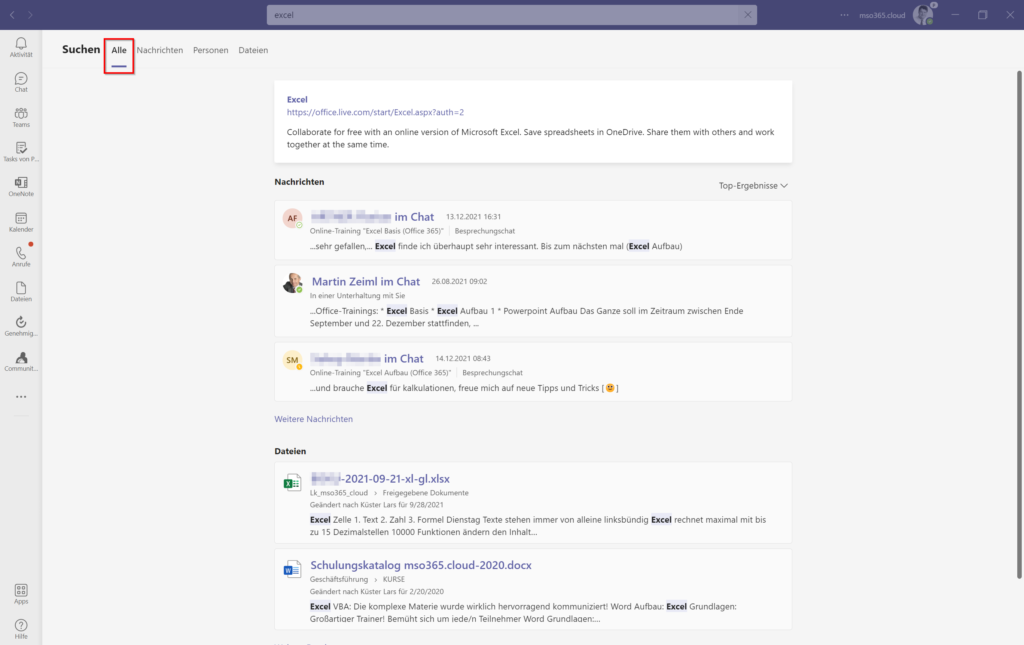The width and height of the screenshot is (1024, 645).
Task: Click the Excel file icon of xlsx result
Action: (x=292, y=482)
